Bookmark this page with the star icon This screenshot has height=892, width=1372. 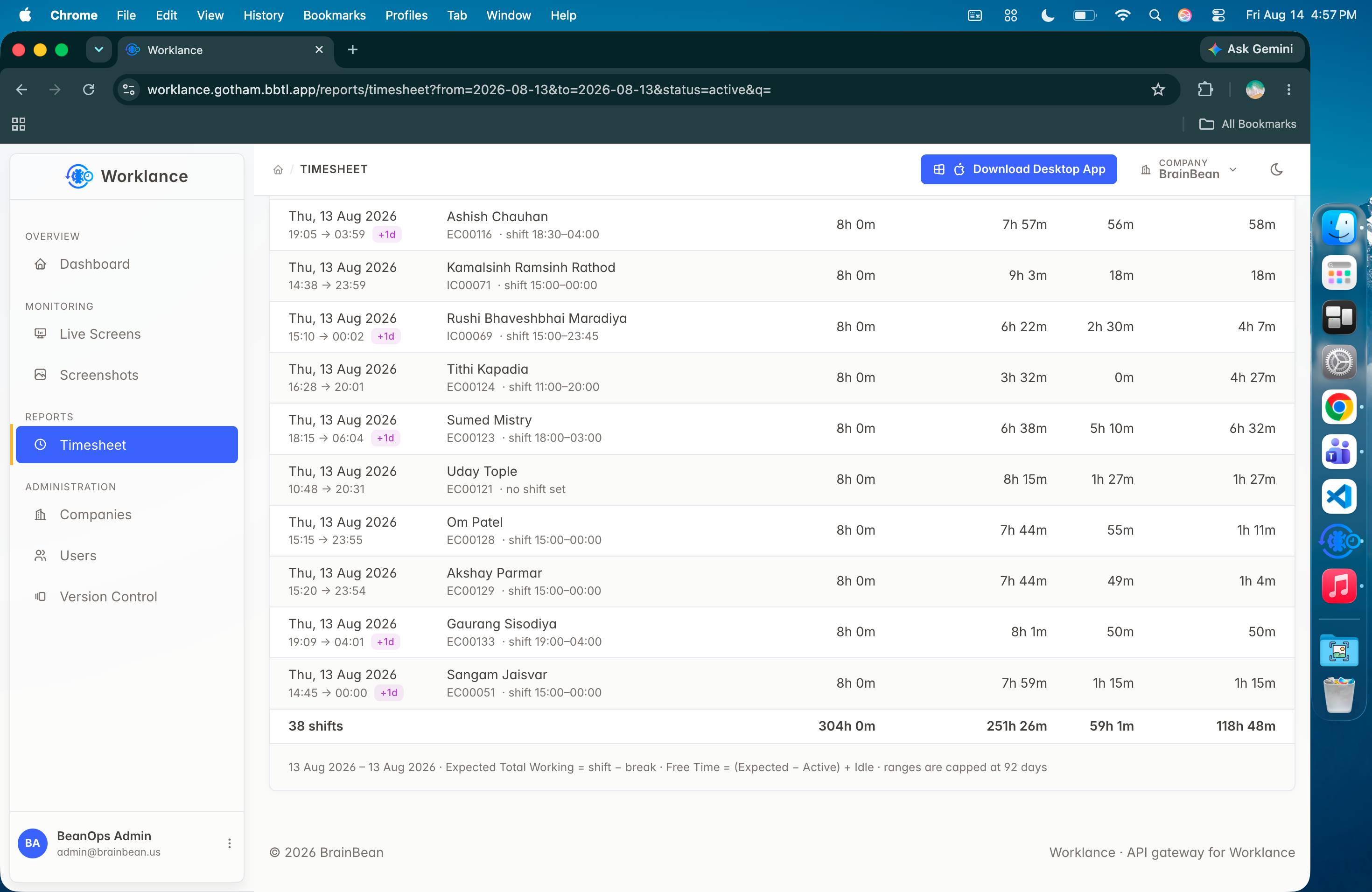1157,89
